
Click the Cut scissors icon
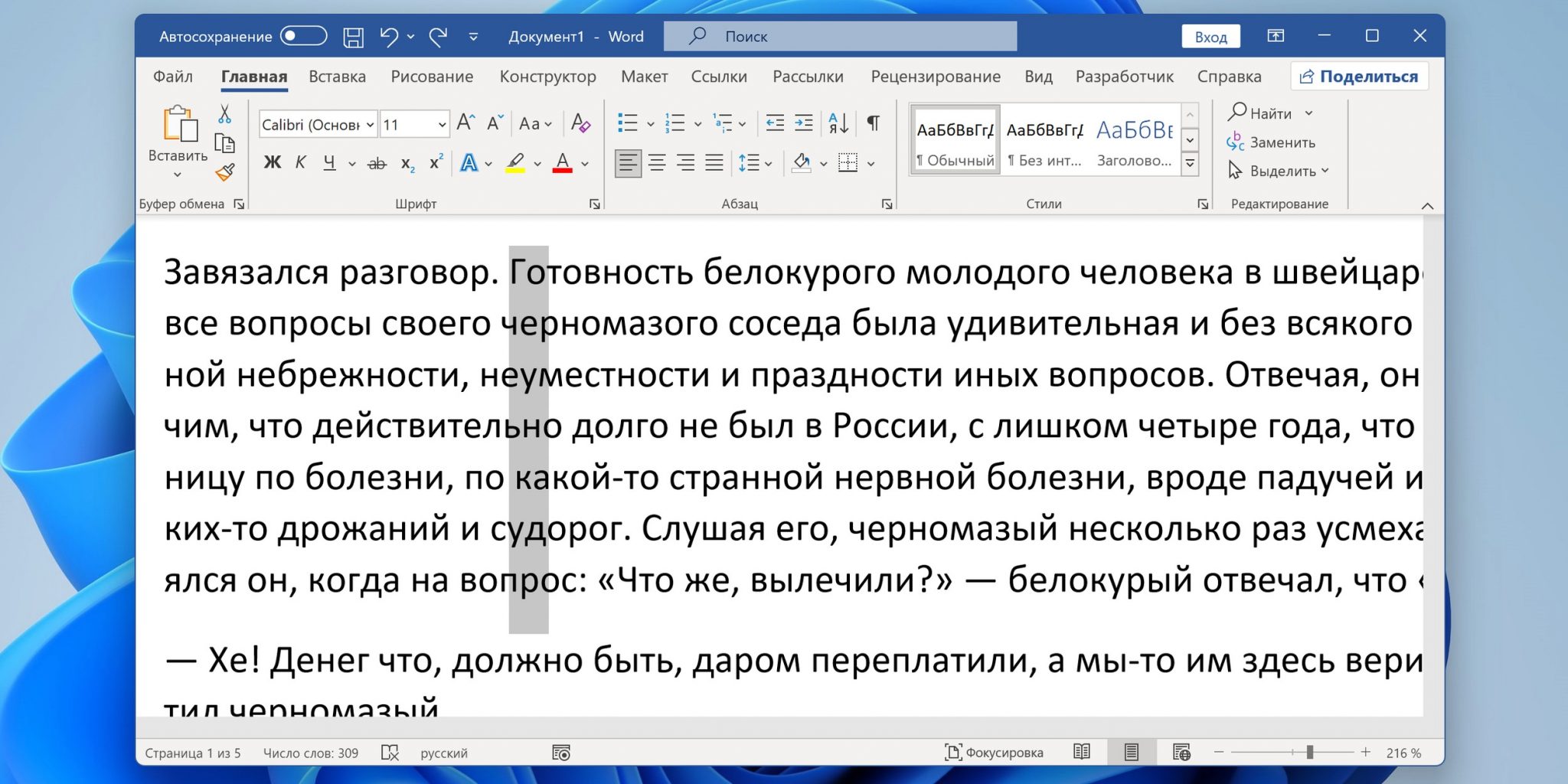[224, 114]
